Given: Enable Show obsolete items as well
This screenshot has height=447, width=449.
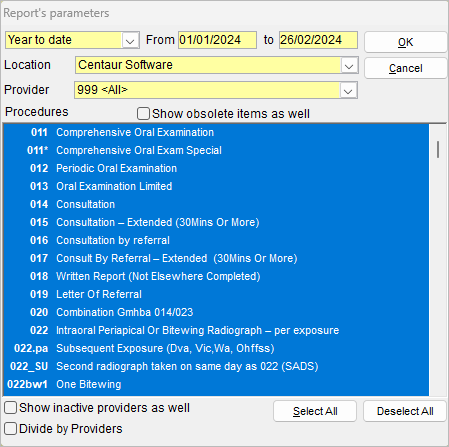Looking at the screenshot, I should pyautogui.click(x=143, y=113).
